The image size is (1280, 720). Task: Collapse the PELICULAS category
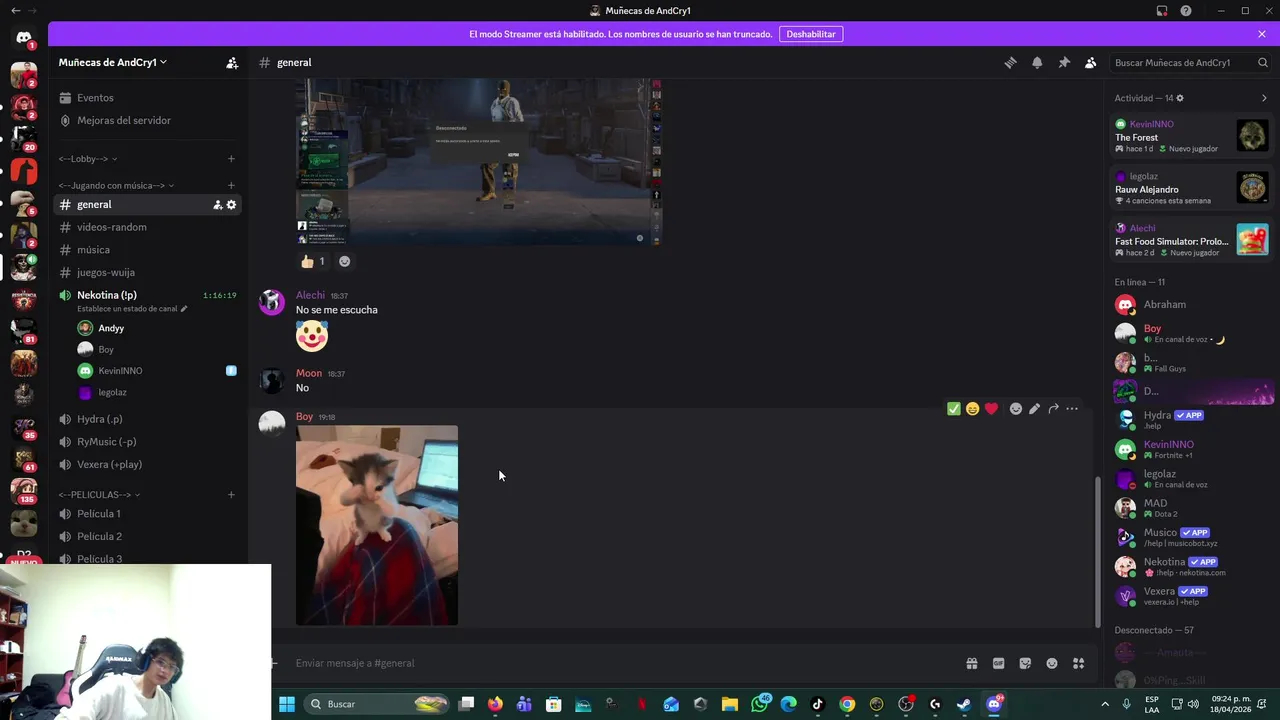pyautogui.click(x=99, y=495)
